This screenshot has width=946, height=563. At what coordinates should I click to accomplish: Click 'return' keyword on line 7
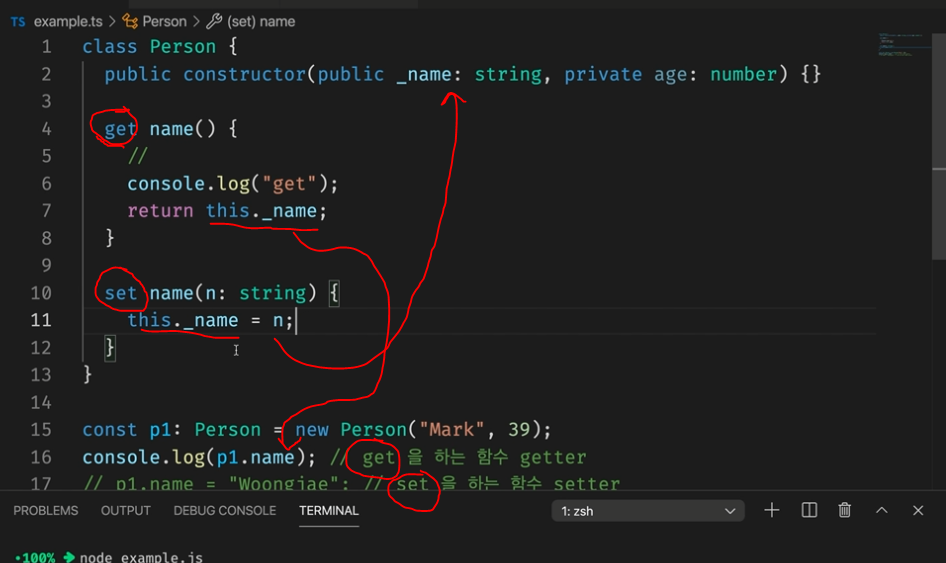coord(160,211)
